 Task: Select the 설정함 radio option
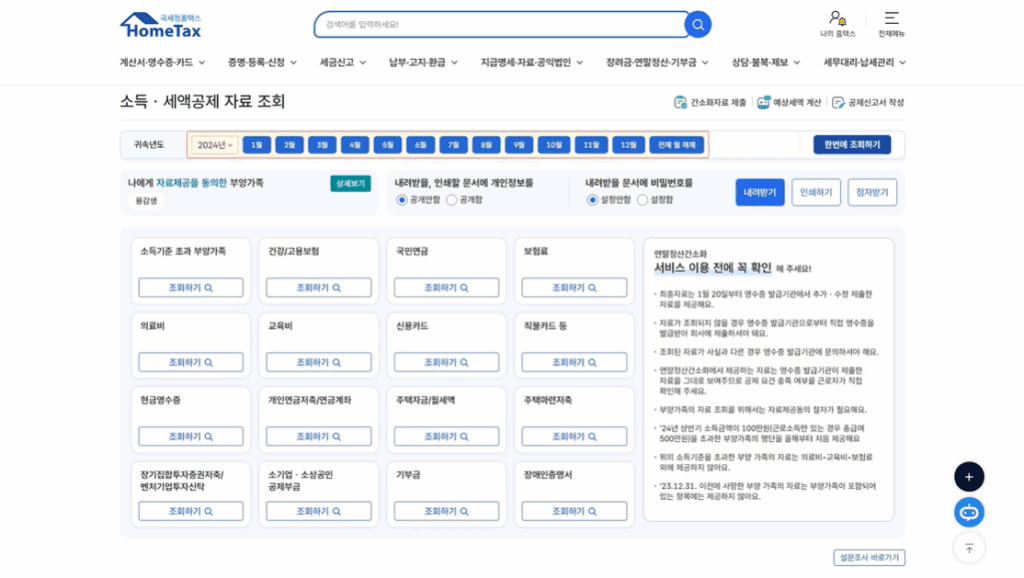pyautogui.click(x=641, y=198)
